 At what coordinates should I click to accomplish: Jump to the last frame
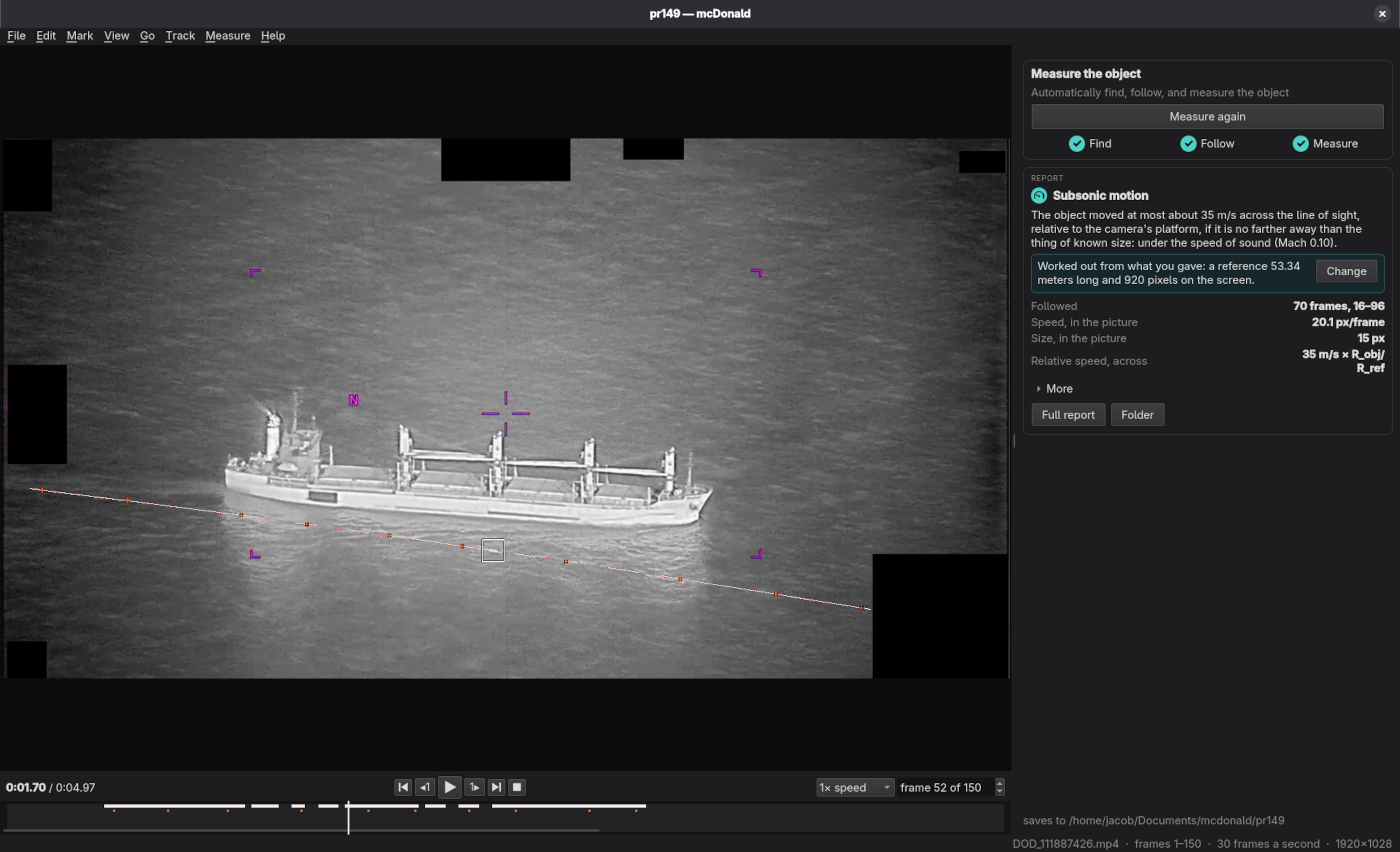496,787
